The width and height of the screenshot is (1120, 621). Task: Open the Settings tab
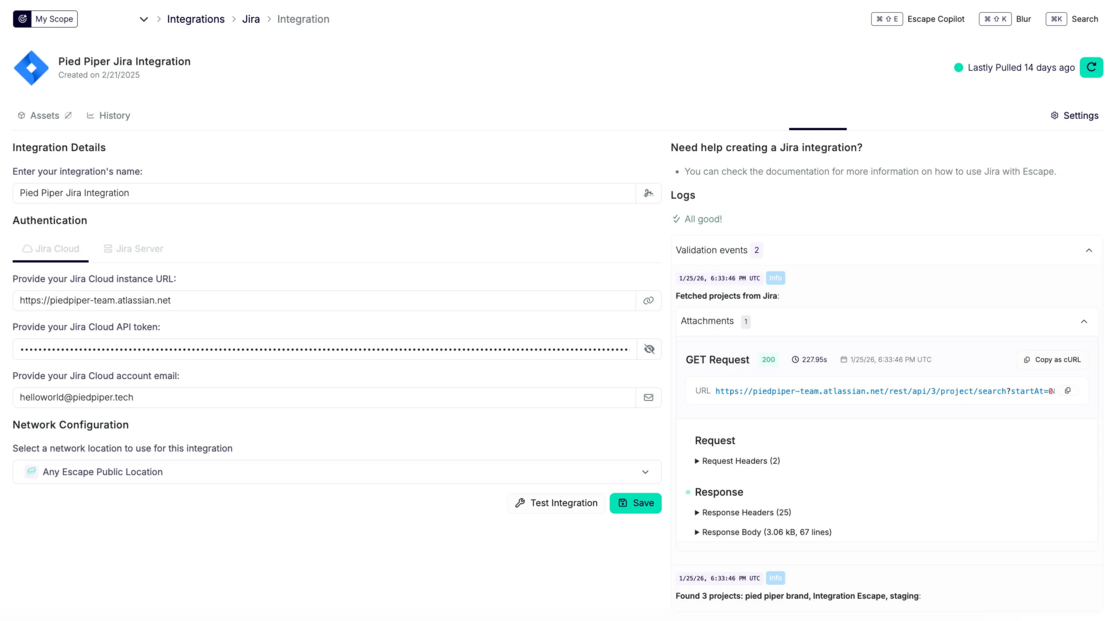coord(1074,116)
